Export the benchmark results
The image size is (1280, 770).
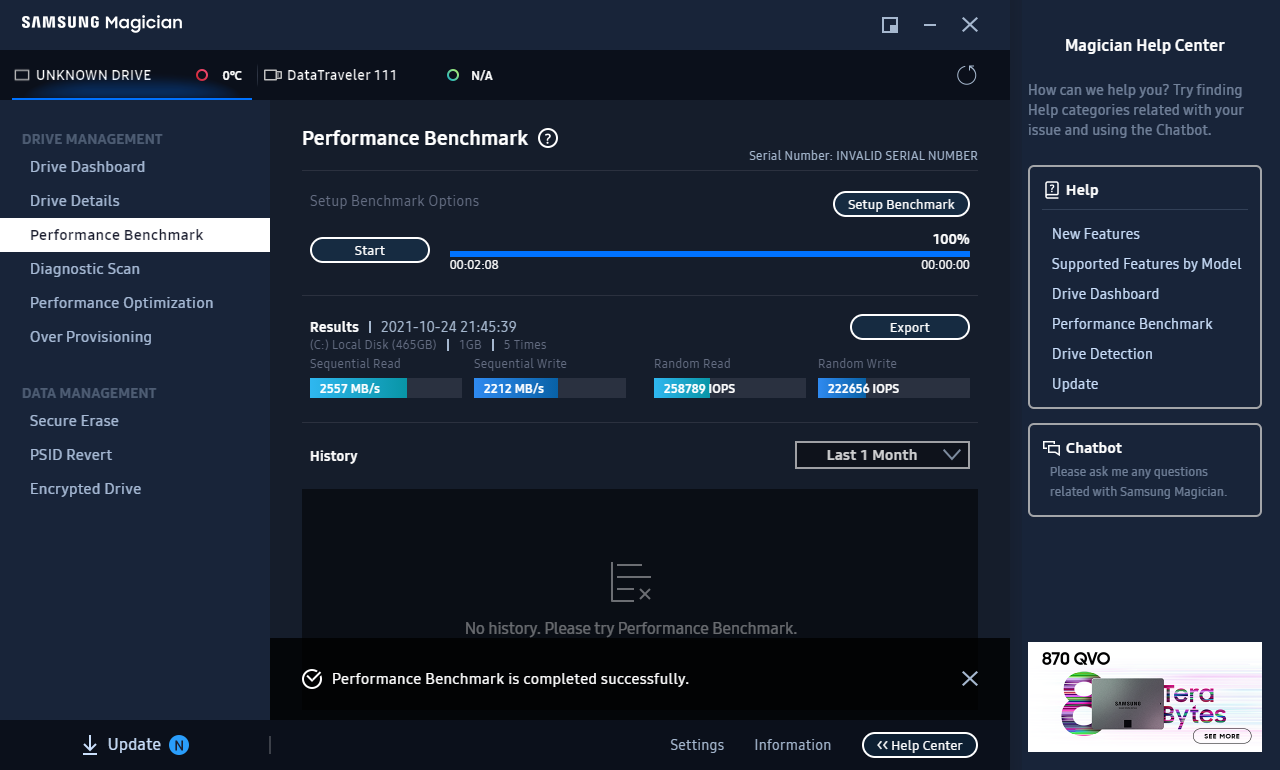(x=909, y=327)
